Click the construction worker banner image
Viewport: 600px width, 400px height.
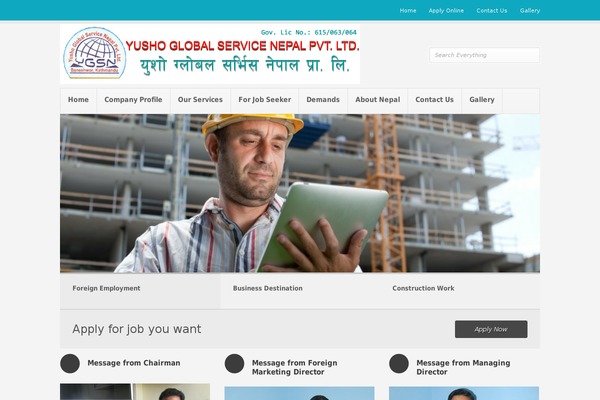(x=300, y=193)
